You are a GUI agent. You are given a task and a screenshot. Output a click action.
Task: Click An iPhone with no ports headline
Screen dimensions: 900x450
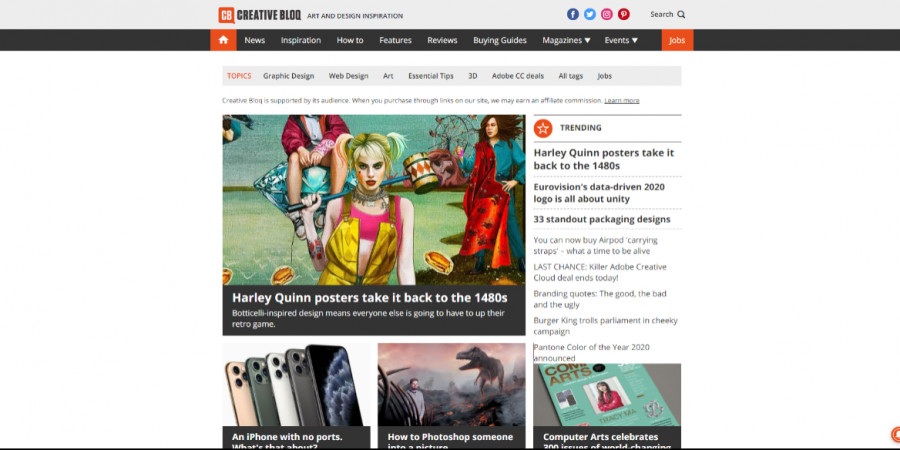click(287, 442)
